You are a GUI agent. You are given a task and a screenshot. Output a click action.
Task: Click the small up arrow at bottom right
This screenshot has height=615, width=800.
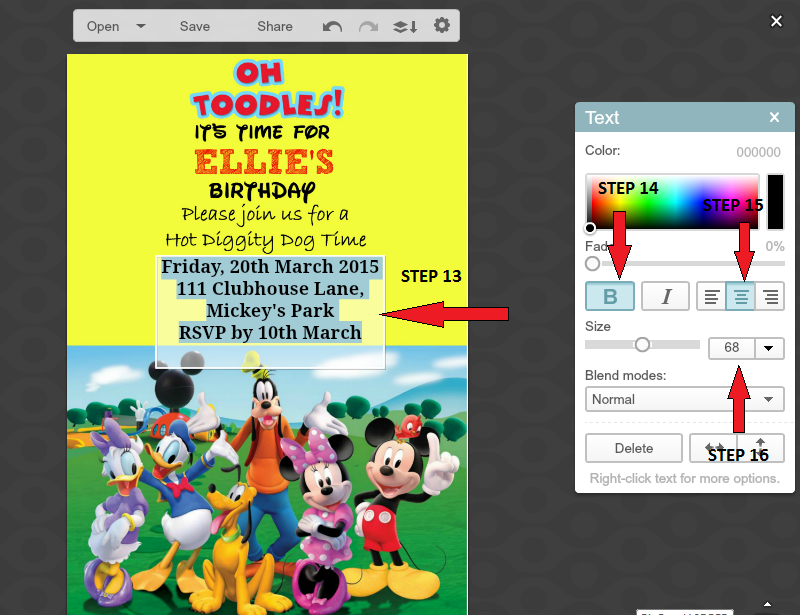coord(767,604)
